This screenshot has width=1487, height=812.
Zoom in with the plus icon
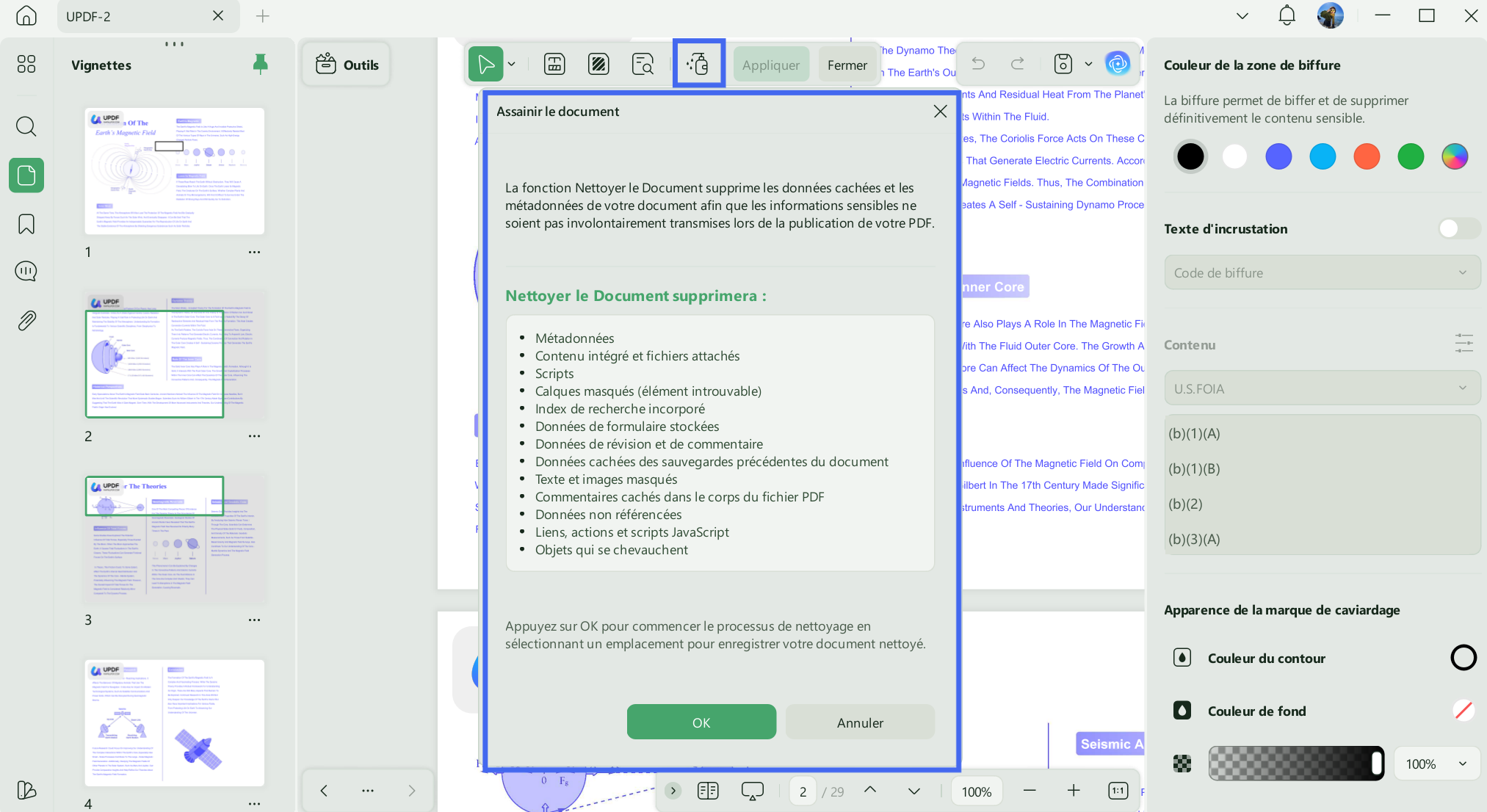coord(1074,791)
